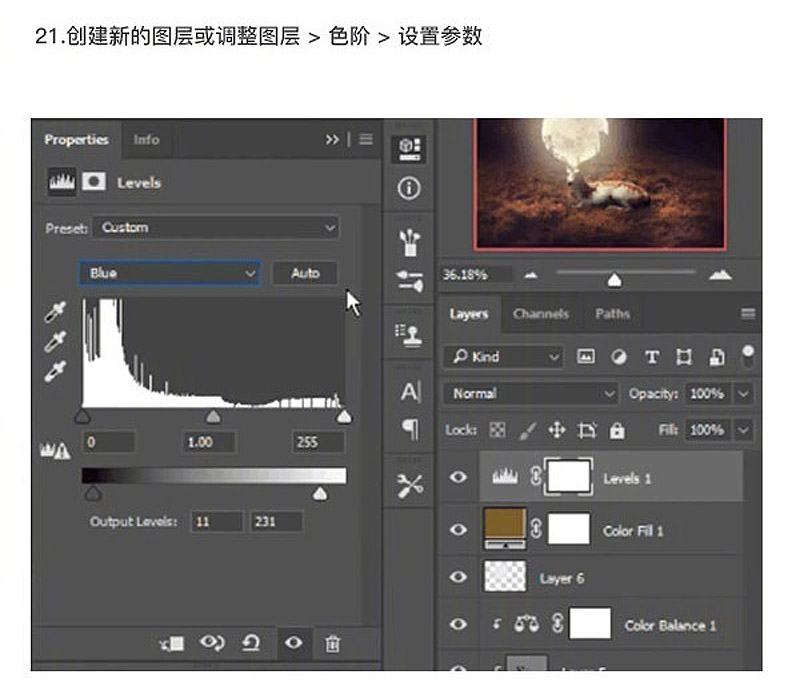800x682 pixels.
Task: Reset adjustment to defaults icon
Action: tap(251, 643)
